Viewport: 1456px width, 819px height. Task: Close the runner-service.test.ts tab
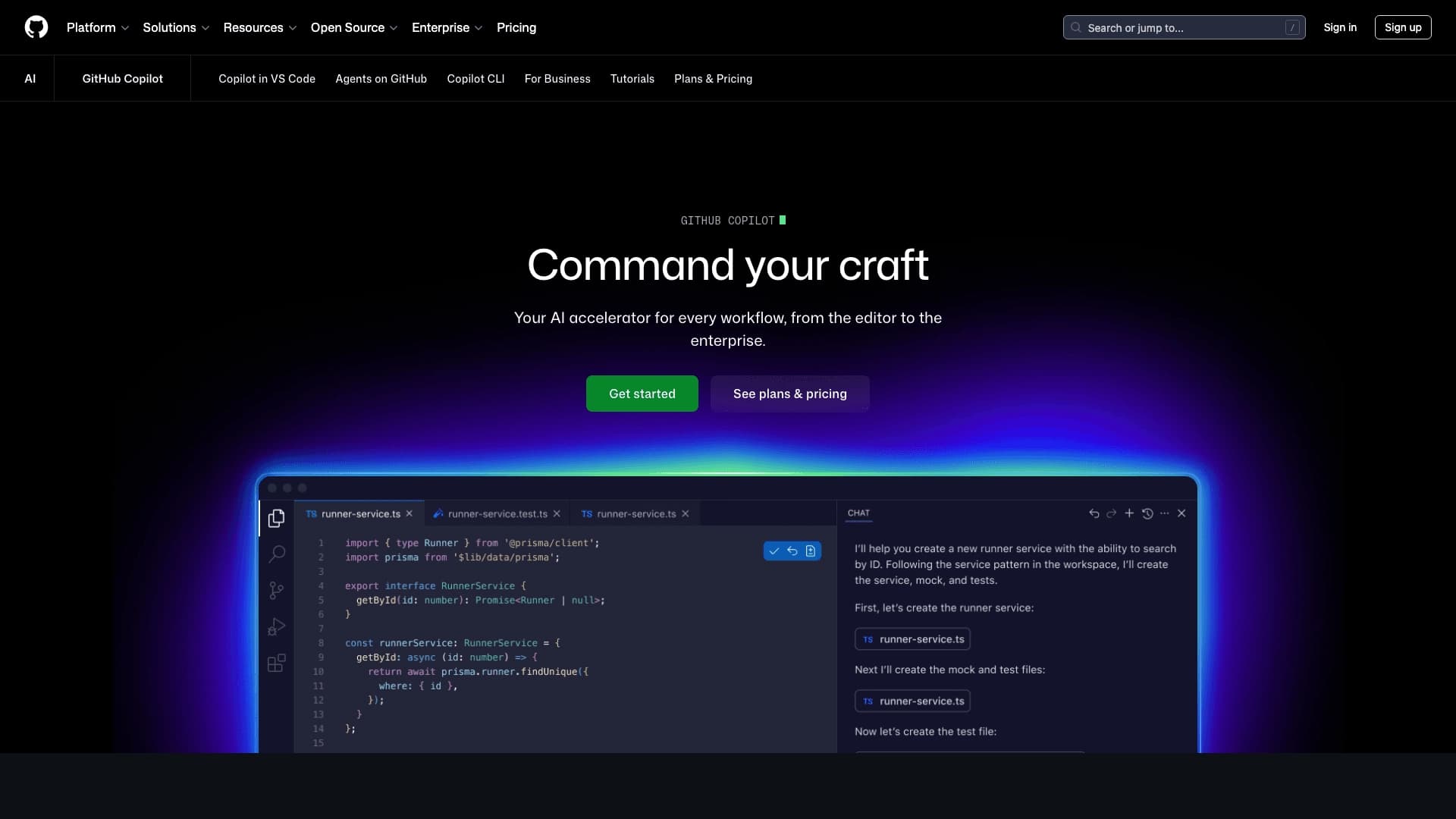[557, 513]
